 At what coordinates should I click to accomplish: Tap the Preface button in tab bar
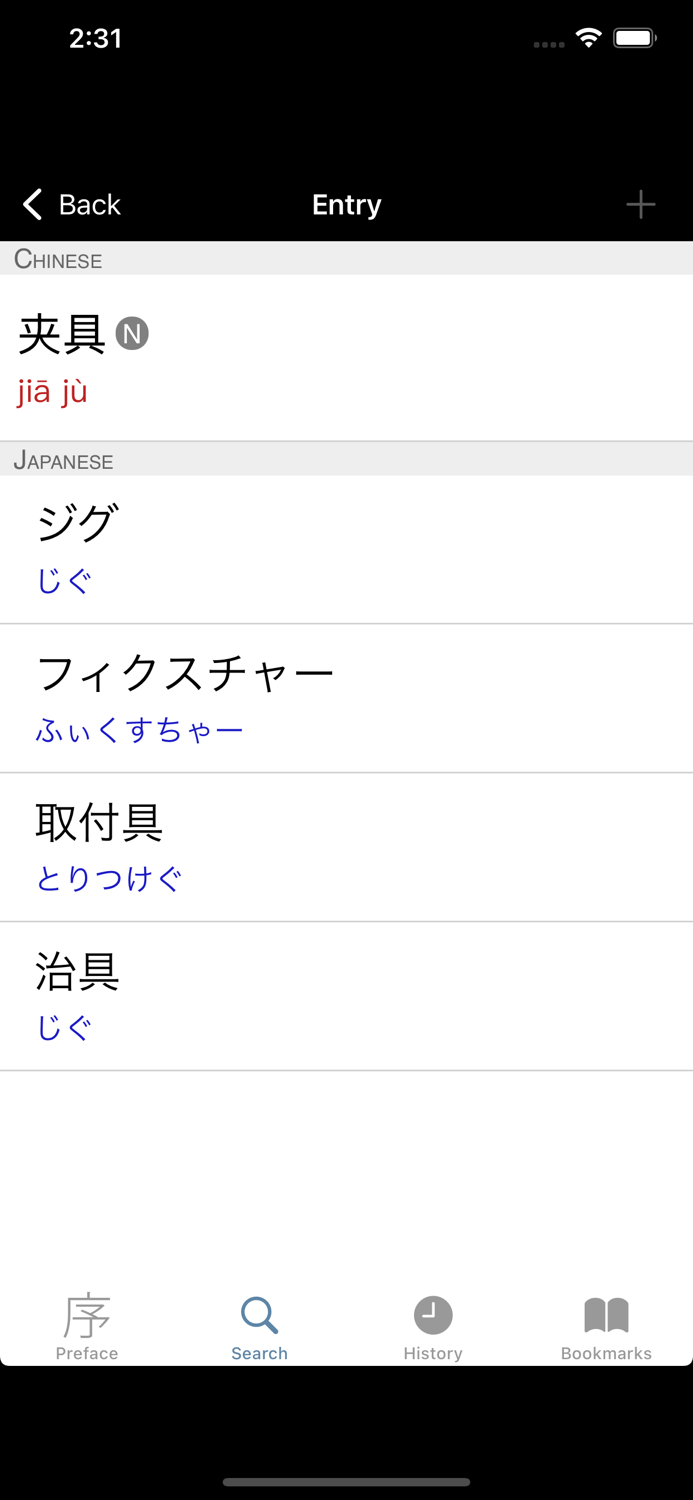86,1326
